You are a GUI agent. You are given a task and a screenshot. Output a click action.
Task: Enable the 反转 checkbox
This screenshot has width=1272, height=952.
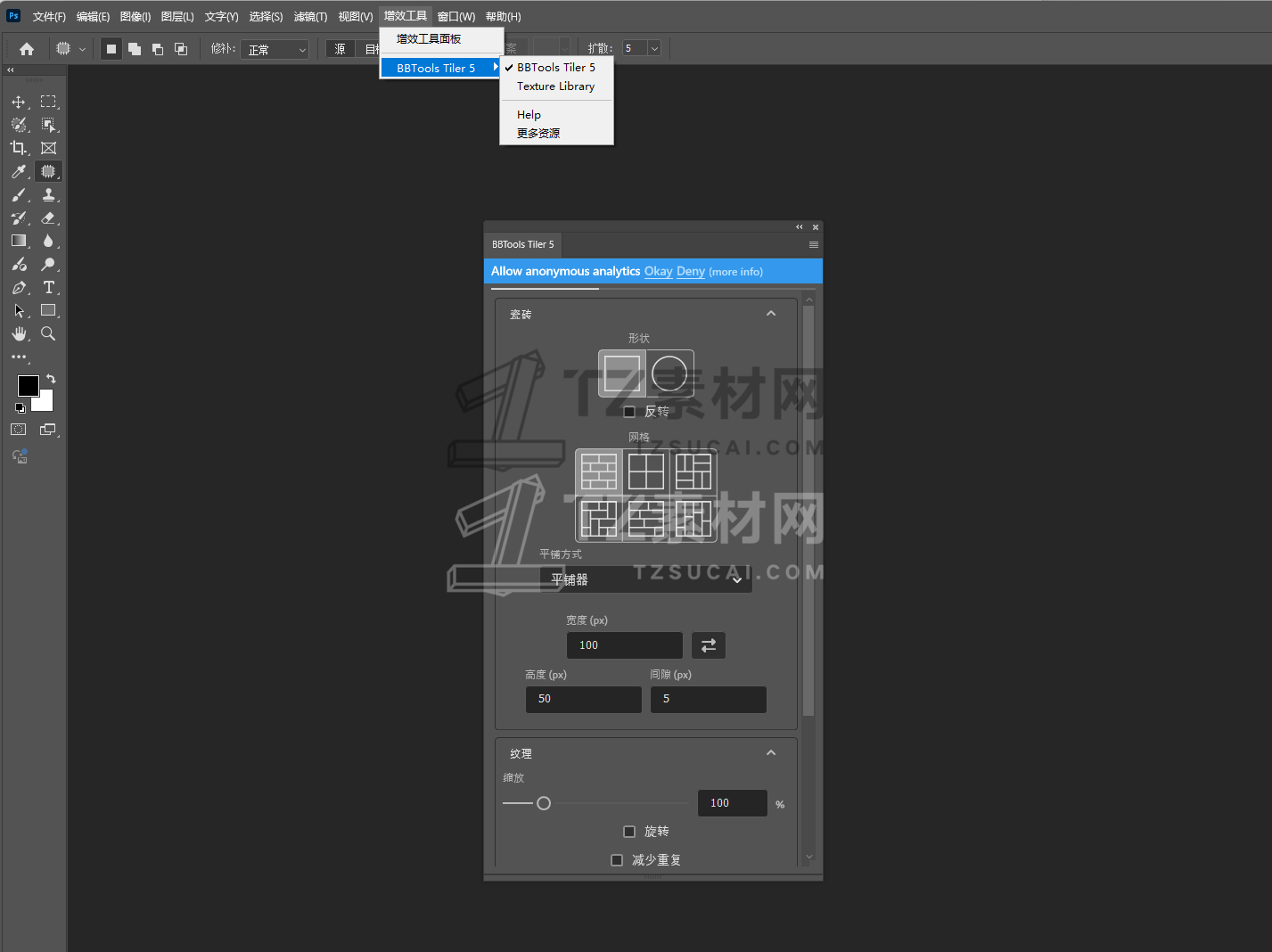629,412
